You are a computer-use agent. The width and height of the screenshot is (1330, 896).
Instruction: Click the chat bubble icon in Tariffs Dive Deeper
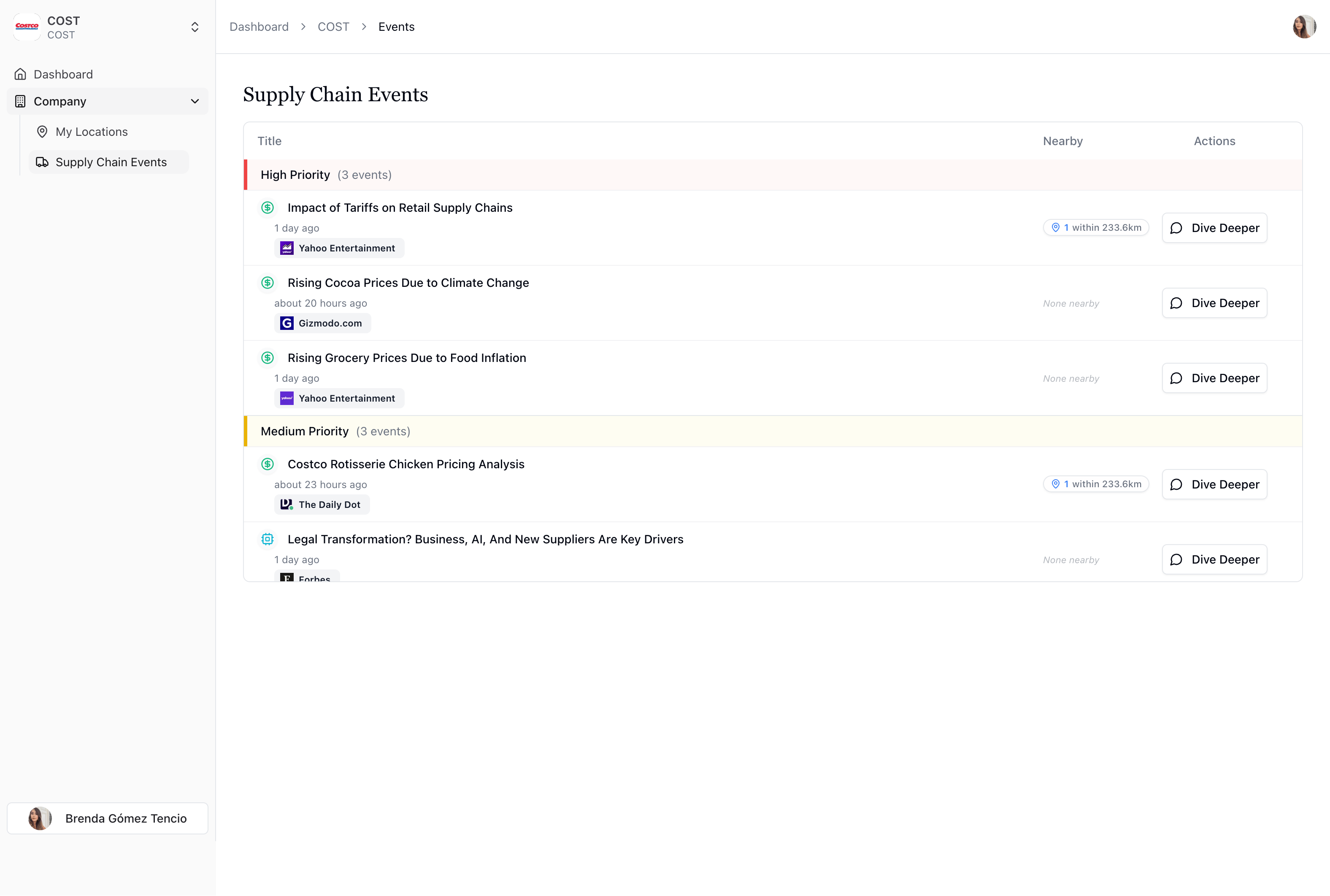pyautogui.click(x=1176, y=228)
